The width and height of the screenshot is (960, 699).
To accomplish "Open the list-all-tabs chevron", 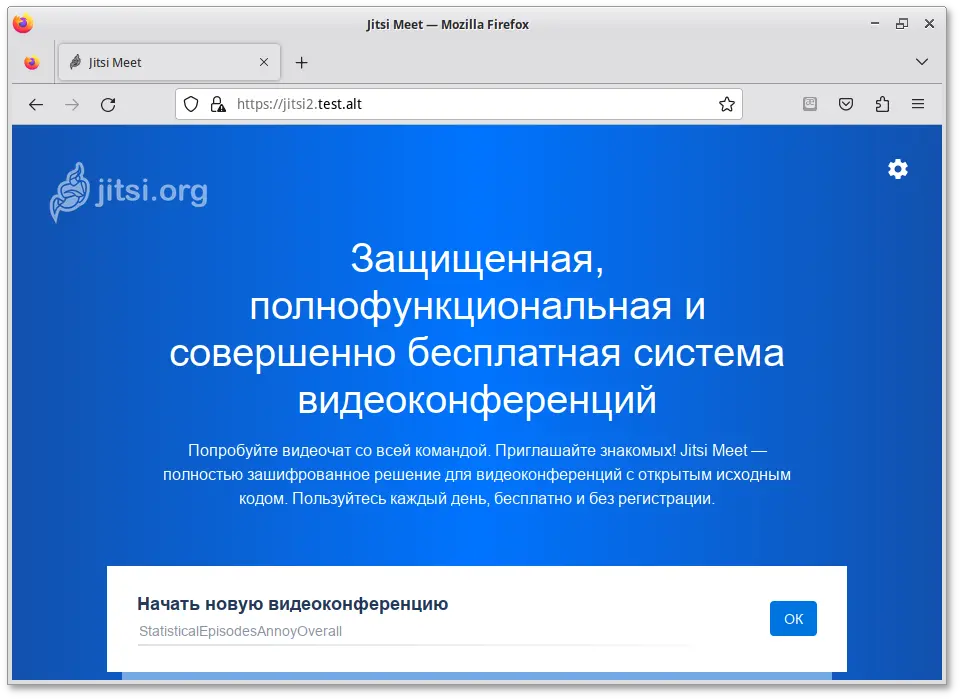I will click(922, 61).
